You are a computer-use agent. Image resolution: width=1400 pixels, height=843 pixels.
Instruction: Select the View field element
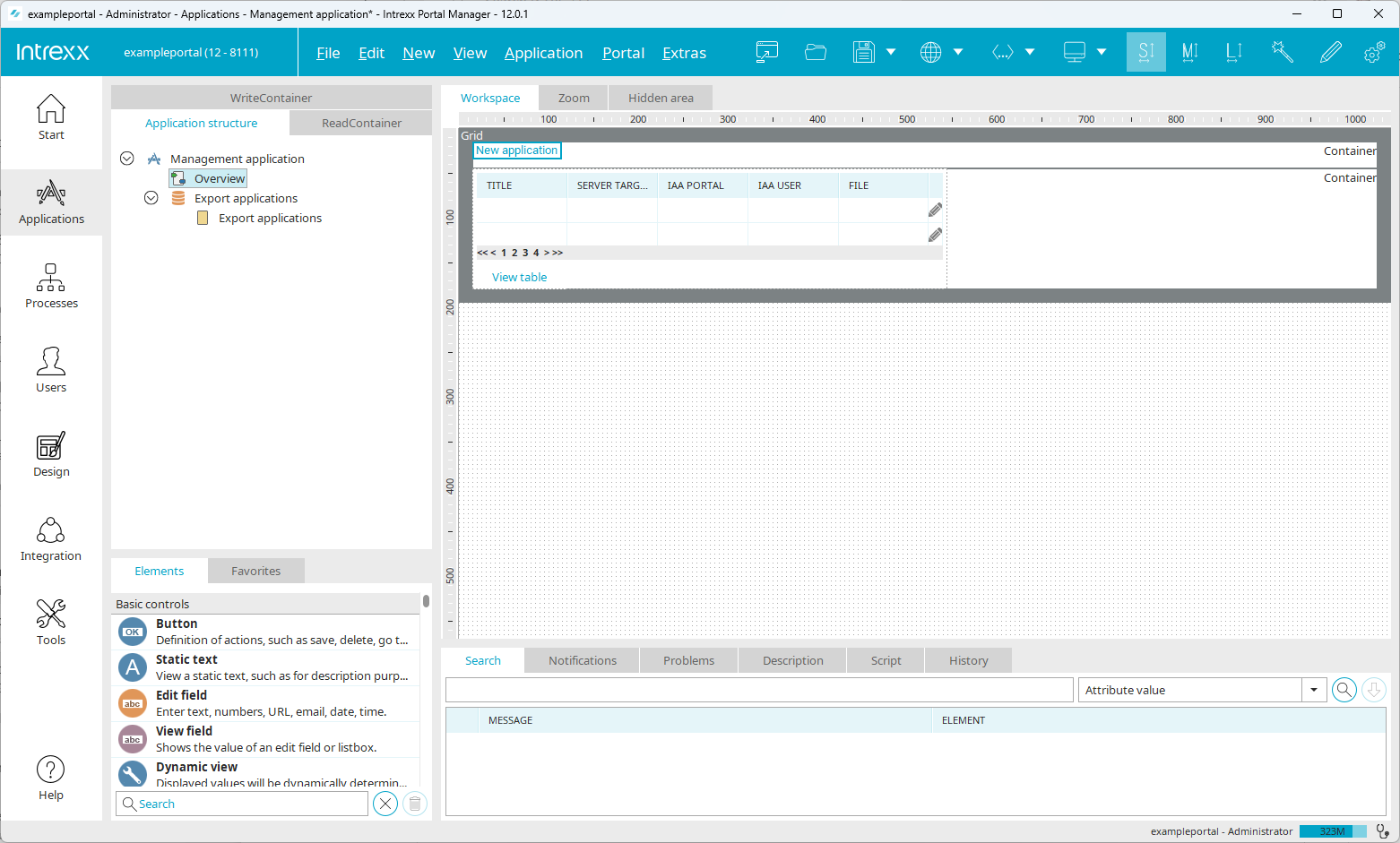[x=265, y=739]
